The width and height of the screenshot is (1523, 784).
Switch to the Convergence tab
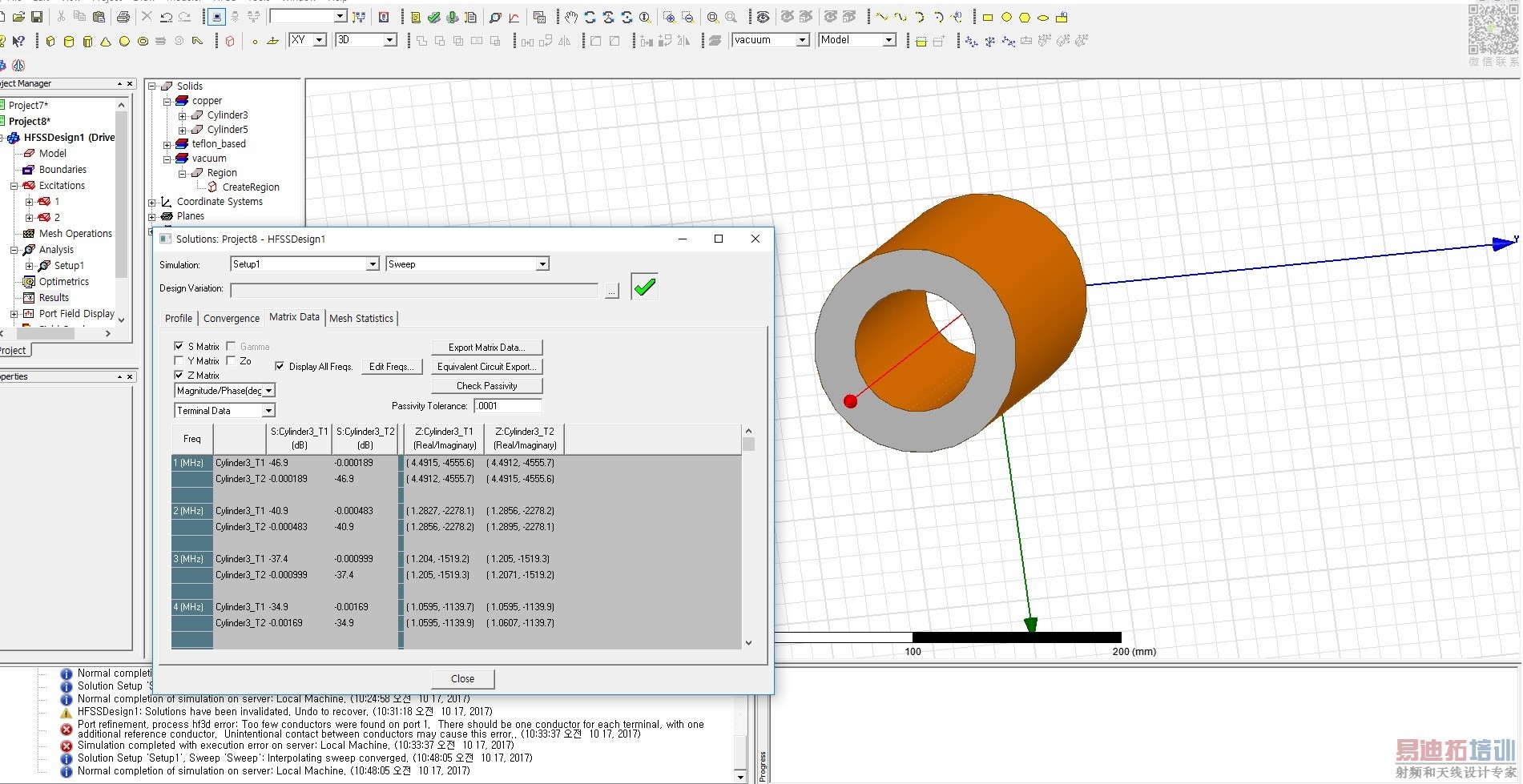[x=231, y=318]
